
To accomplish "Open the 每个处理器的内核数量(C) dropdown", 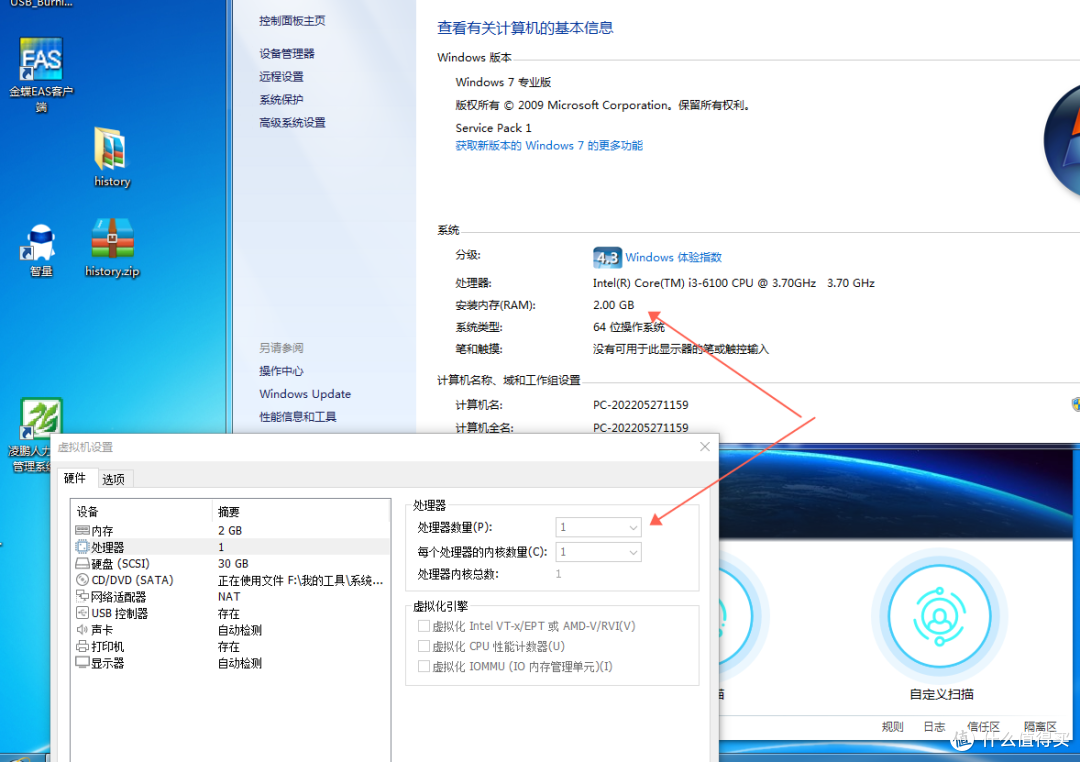I will tap(598, 552).
